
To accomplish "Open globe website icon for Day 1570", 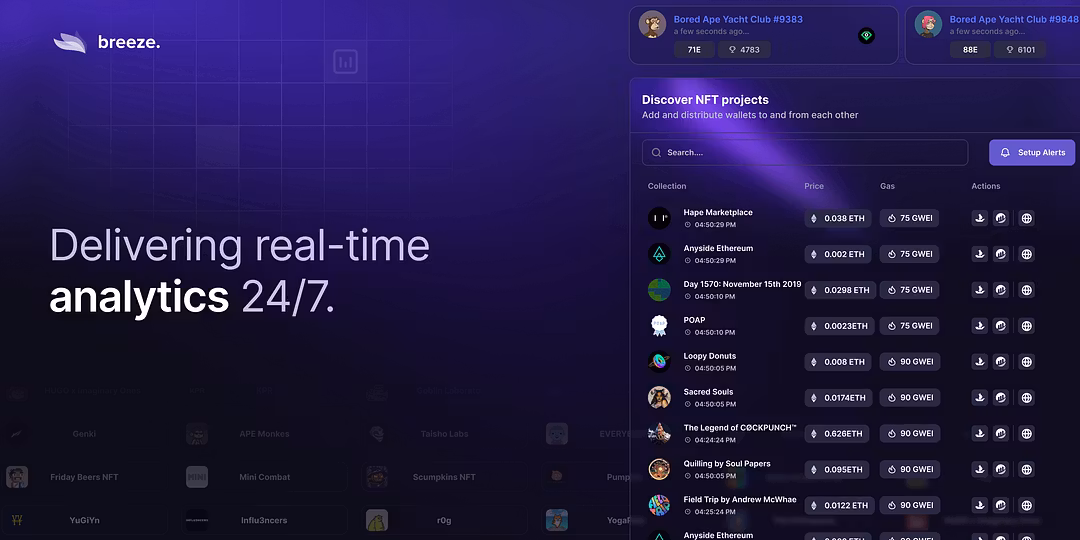I will click(1027, 290).
